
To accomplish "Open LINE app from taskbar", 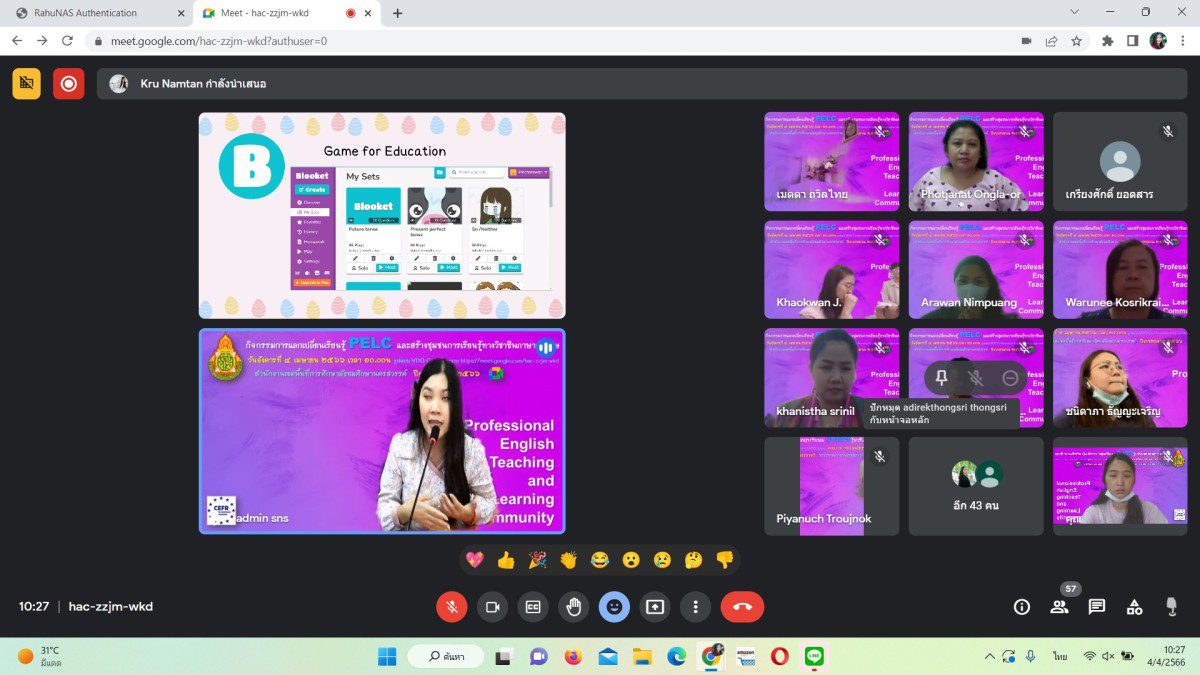I will pyautogui.click(x=815, y=657).
